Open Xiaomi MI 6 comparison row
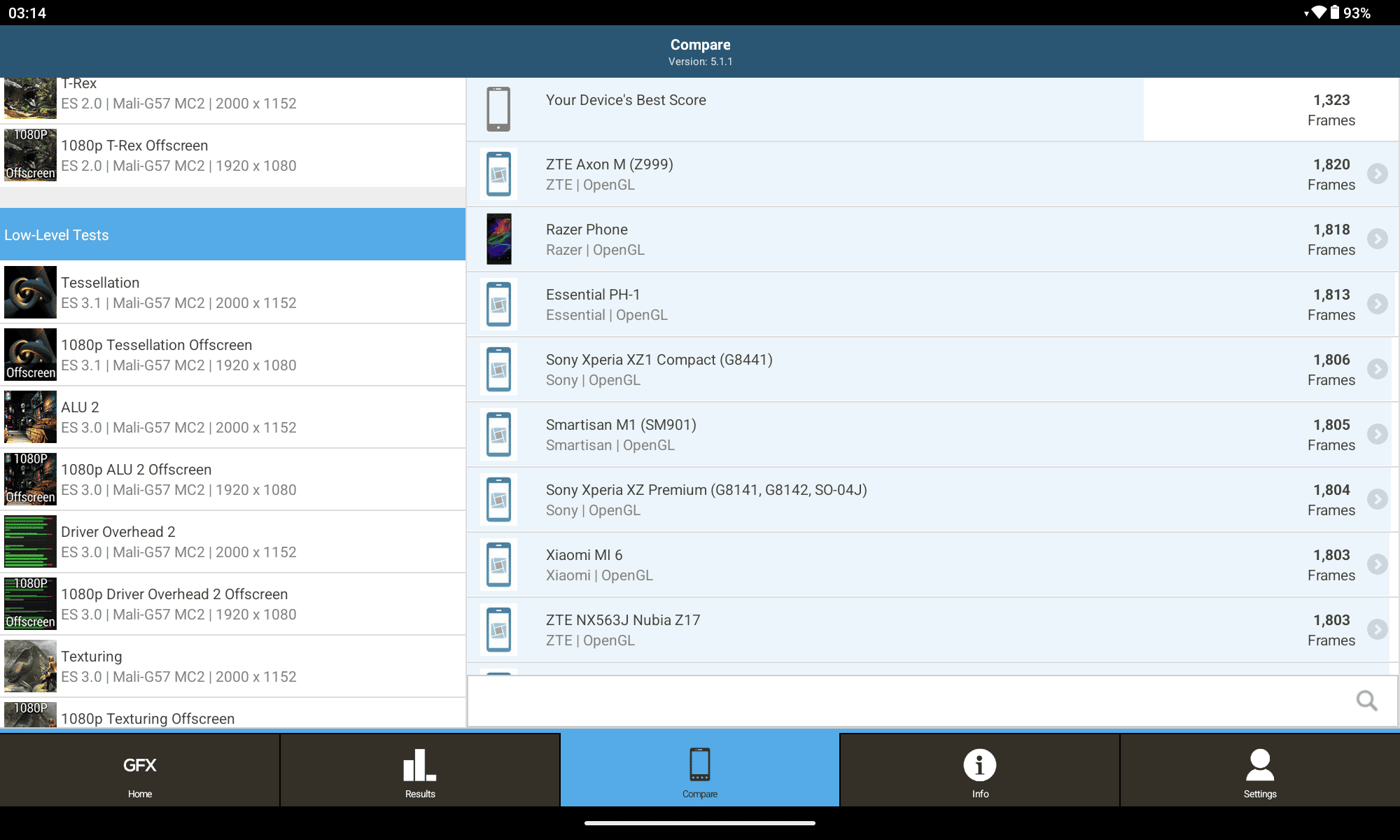The width and height of the screenshot is (1400, 840). click(x=932, y=565)
